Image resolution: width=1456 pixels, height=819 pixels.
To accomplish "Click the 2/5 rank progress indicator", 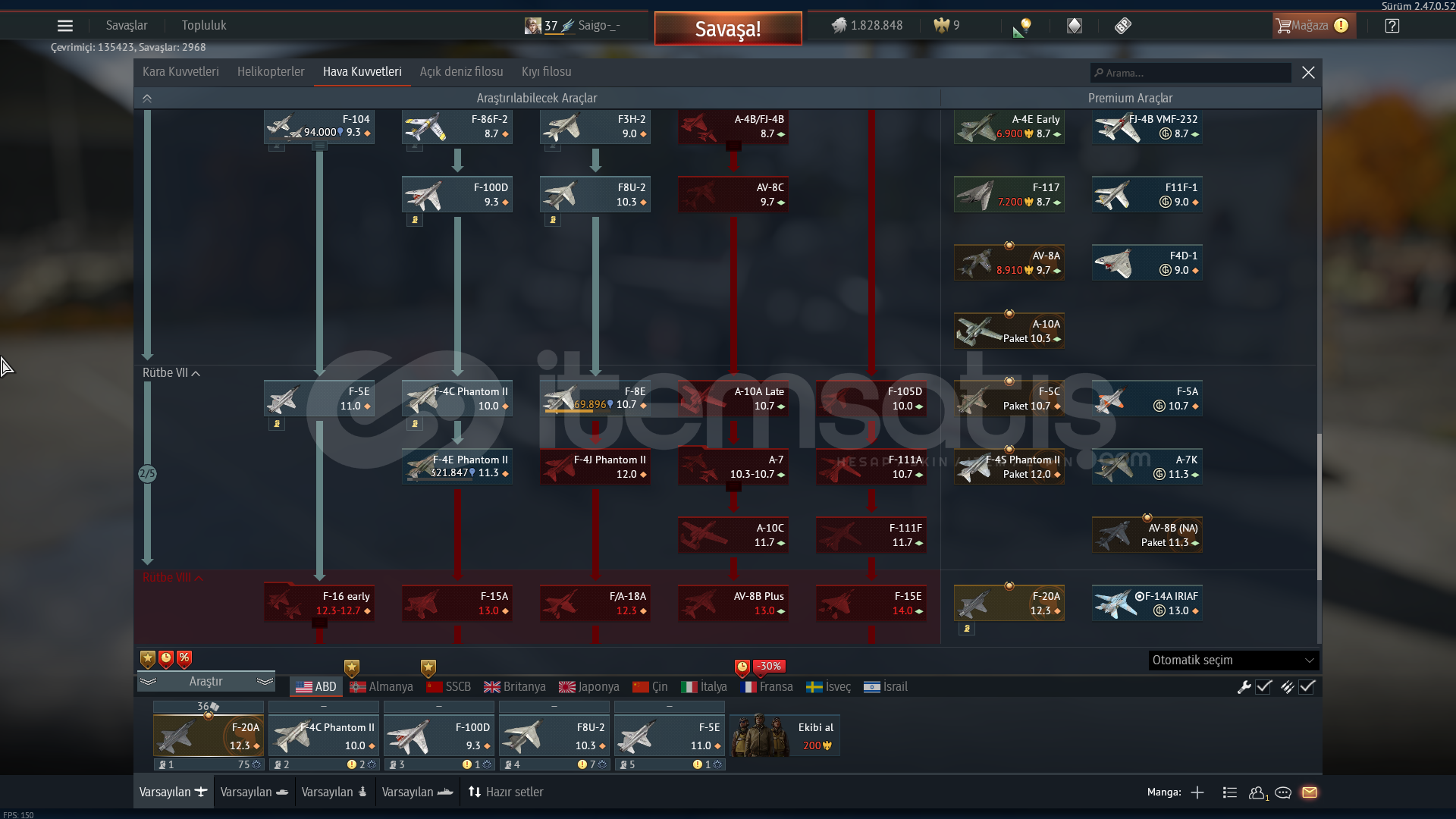I will click(x=147, y=474).
